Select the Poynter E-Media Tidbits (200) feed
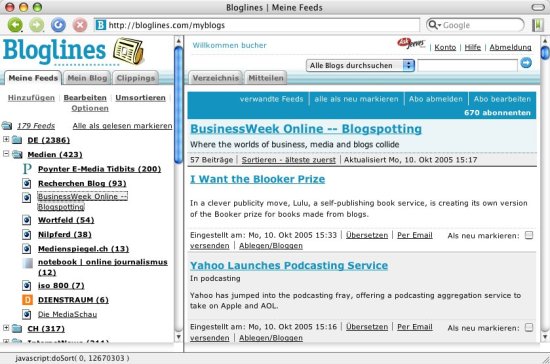The image size is (550, 364). click(99, 169)
